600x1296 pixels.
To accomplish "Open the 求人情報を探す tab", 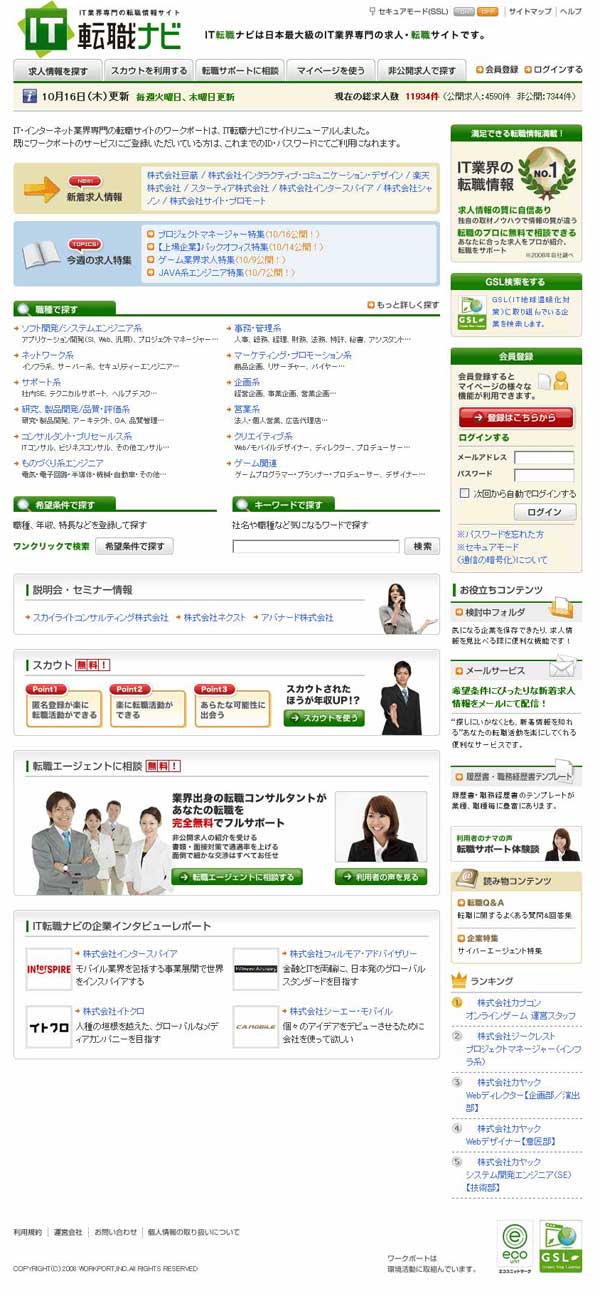I will (x=58, y=71).
